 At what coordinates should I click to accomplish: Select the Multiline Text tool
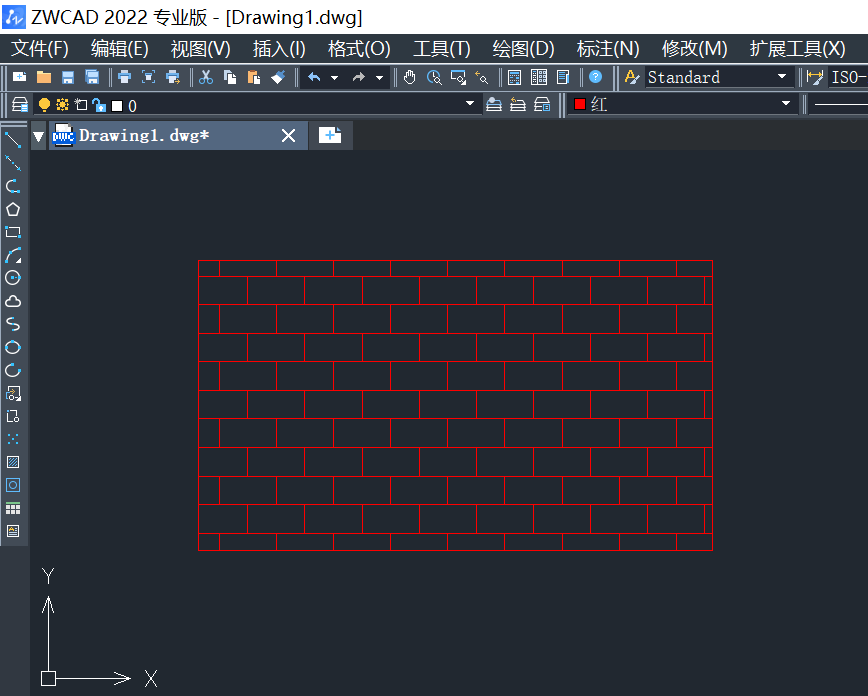click(x=13, y=531)
